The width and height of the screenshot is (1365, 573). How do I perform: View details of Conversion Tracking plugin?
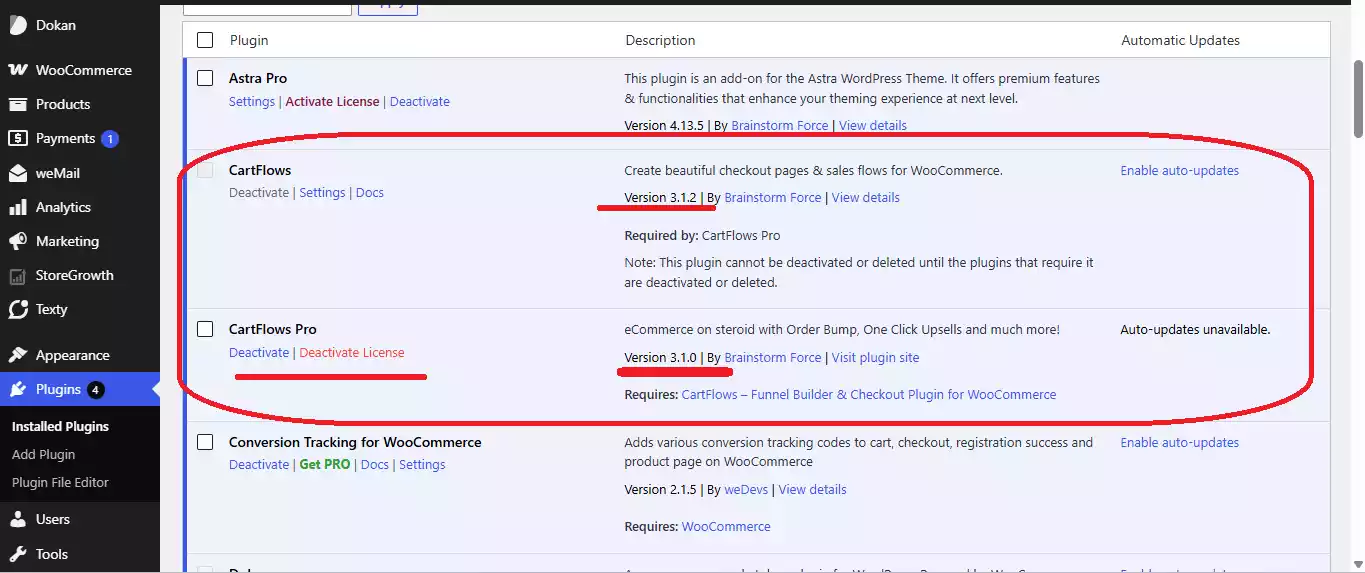tap(812, 489)
